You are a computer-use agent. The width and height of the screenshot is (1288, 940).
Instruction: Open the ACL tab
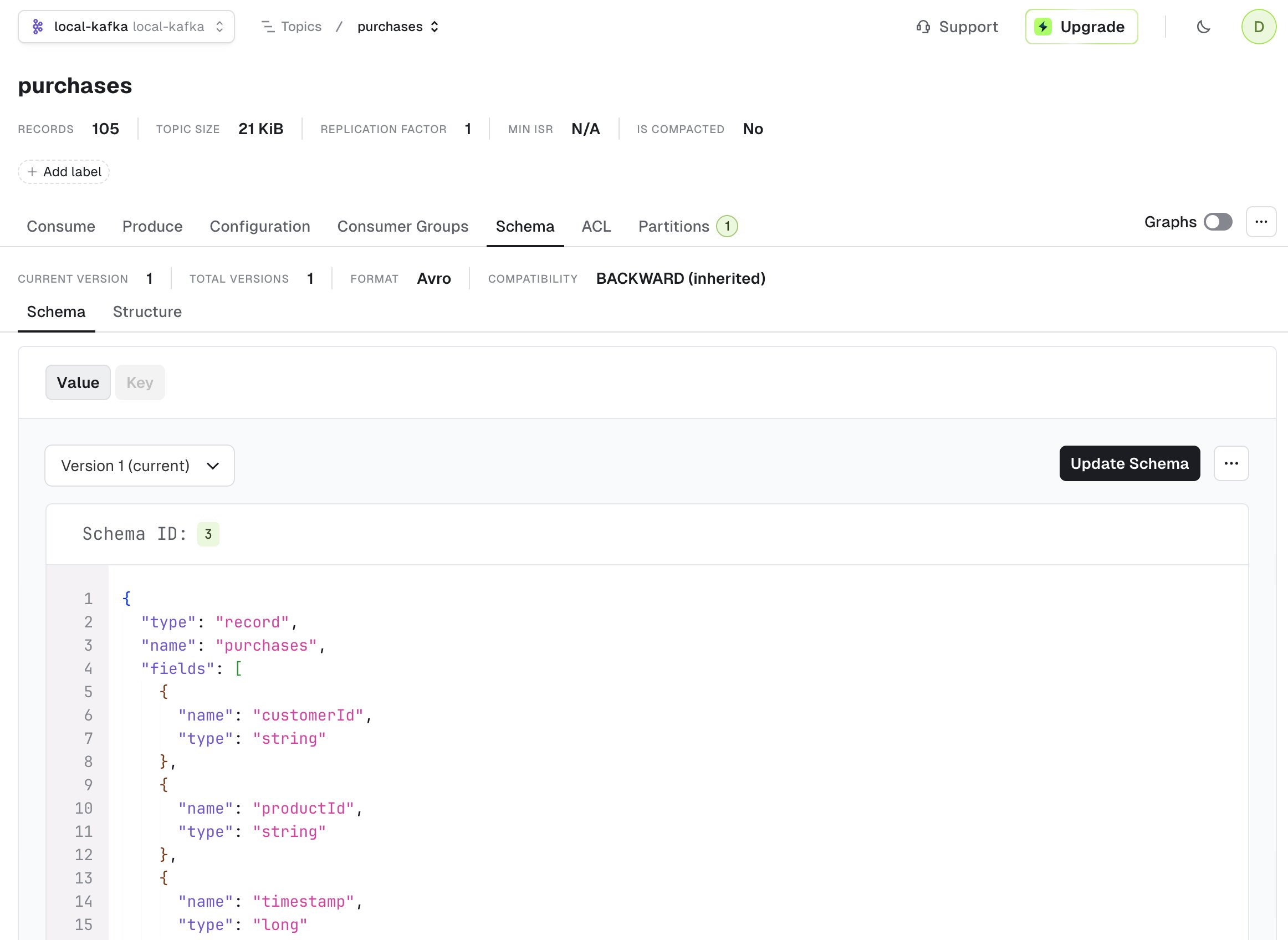(596, 227)
